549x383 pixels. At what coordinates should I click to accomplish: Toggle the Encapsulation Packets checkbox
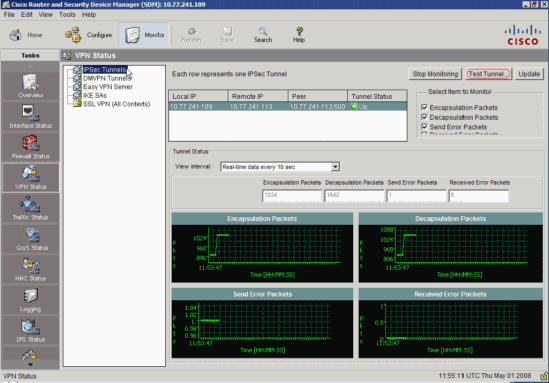coord(424,107)
